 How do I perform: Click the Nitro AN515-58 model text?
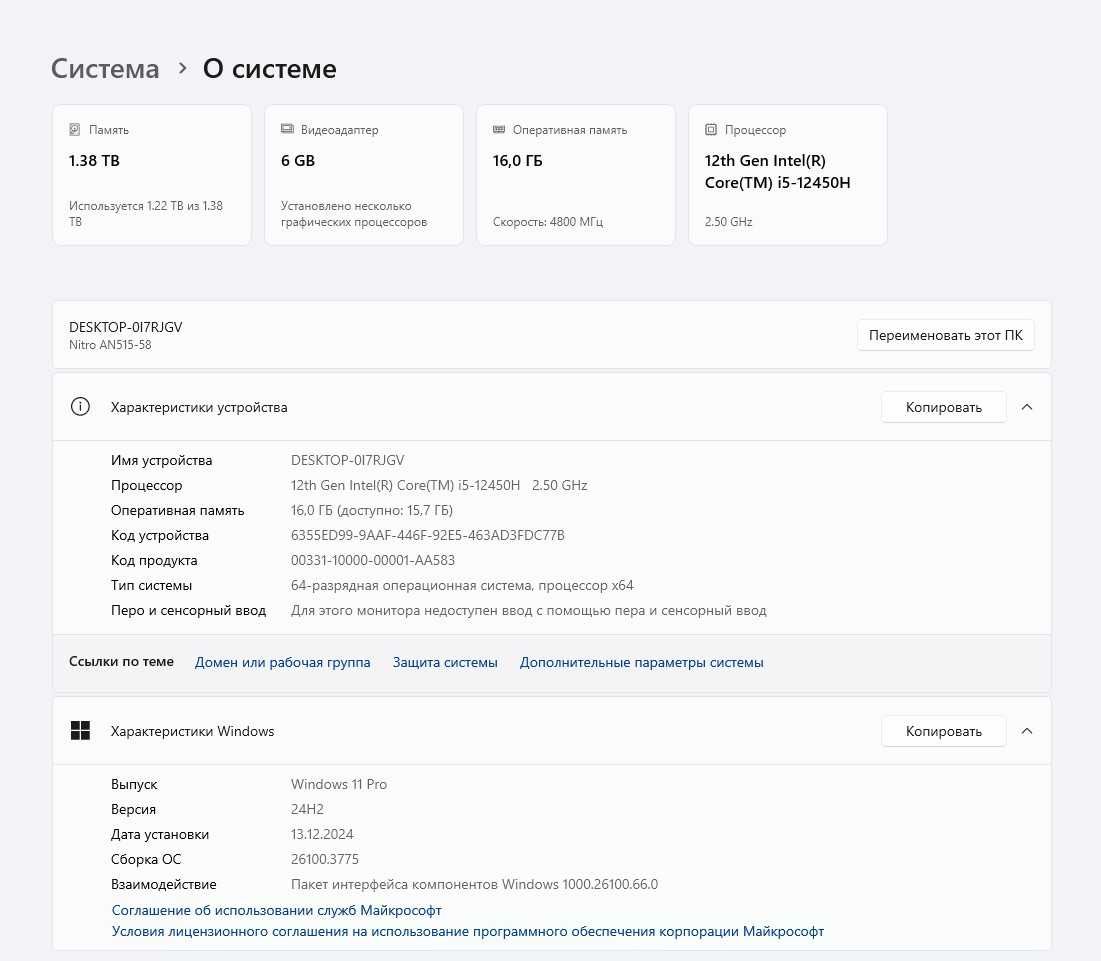coord(110,345)
